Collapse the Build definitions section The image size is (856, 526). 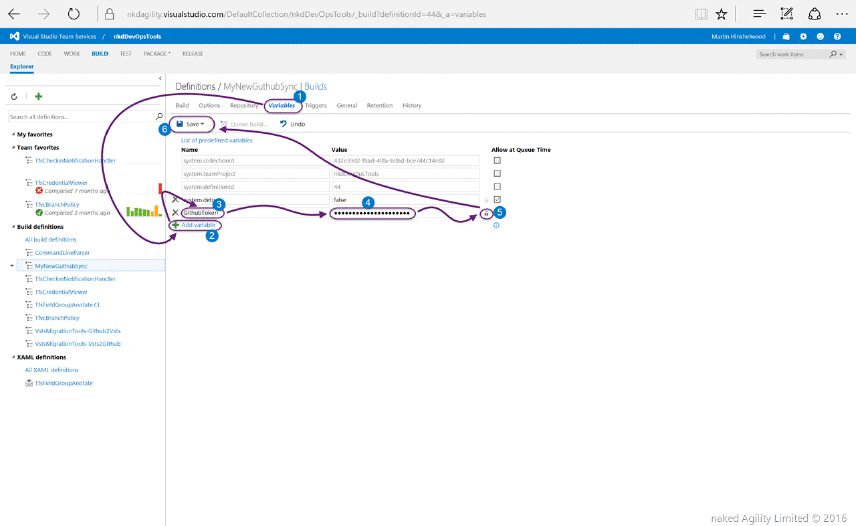(x=13, y=226)
